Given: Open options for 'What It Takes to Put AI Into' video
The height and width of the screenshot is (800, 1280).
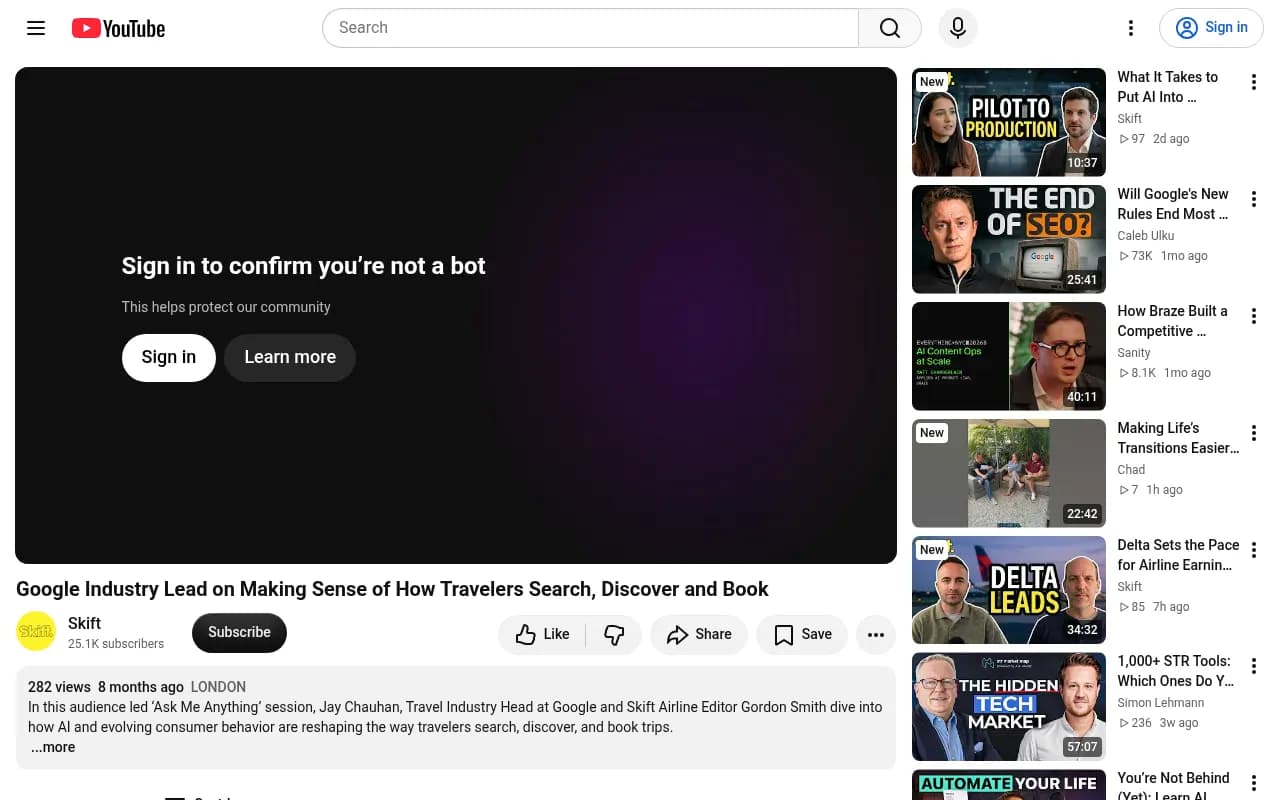Looking at the screenshot, I should (1253, 82).
